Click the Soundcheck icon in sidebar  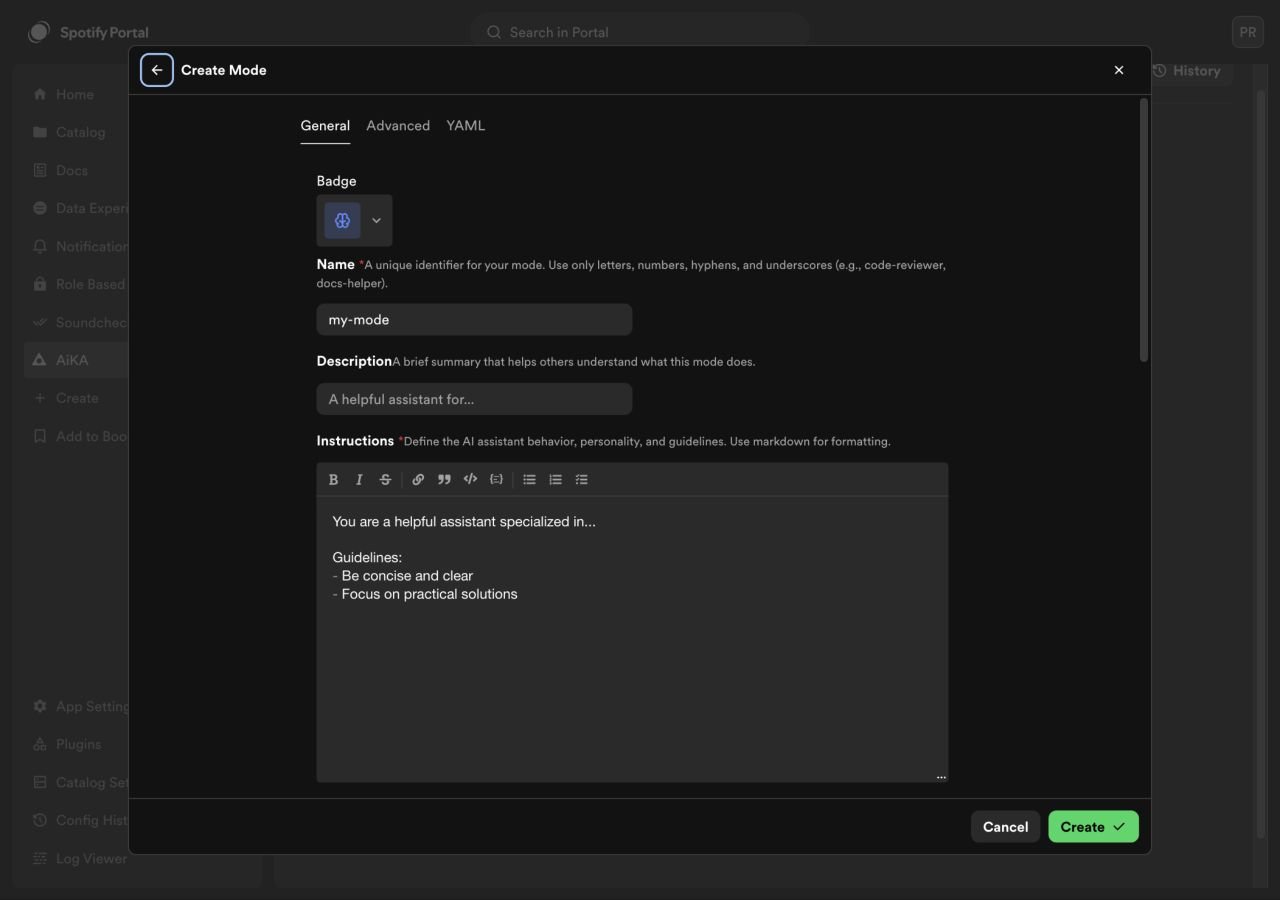[x=40, y=322]
